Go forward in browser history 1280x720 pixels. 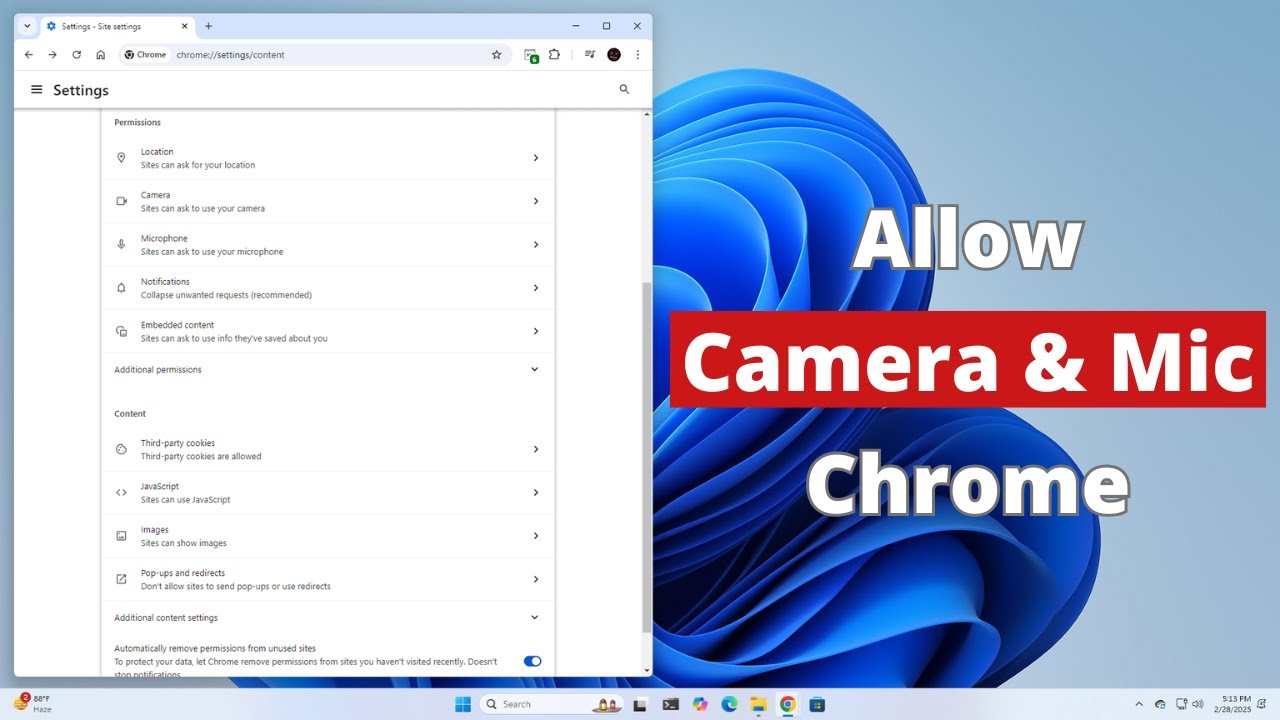click(x=52, y=55)
